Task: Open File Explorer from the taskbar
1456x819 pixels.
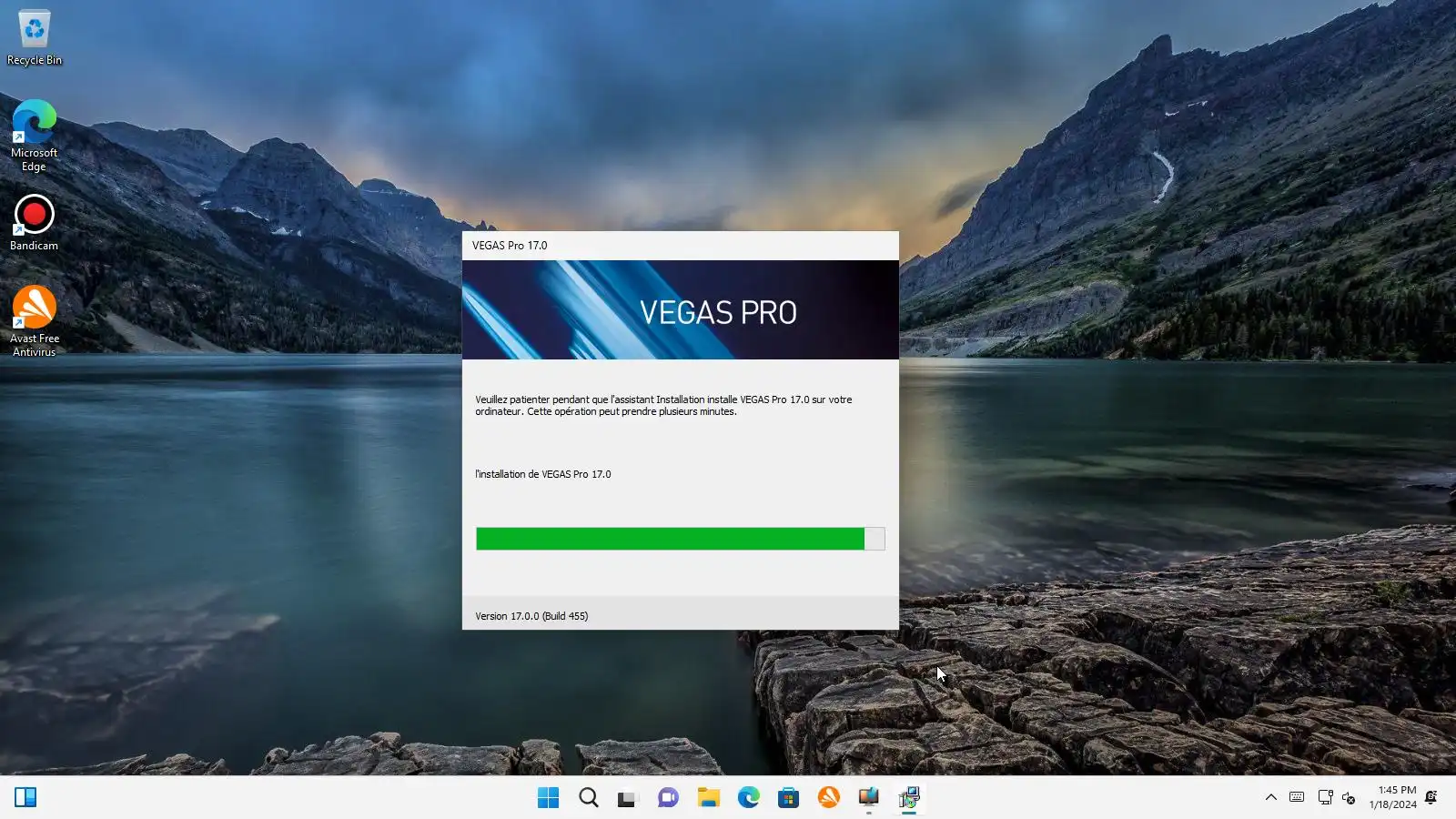Action: click(x=709, y=798)
